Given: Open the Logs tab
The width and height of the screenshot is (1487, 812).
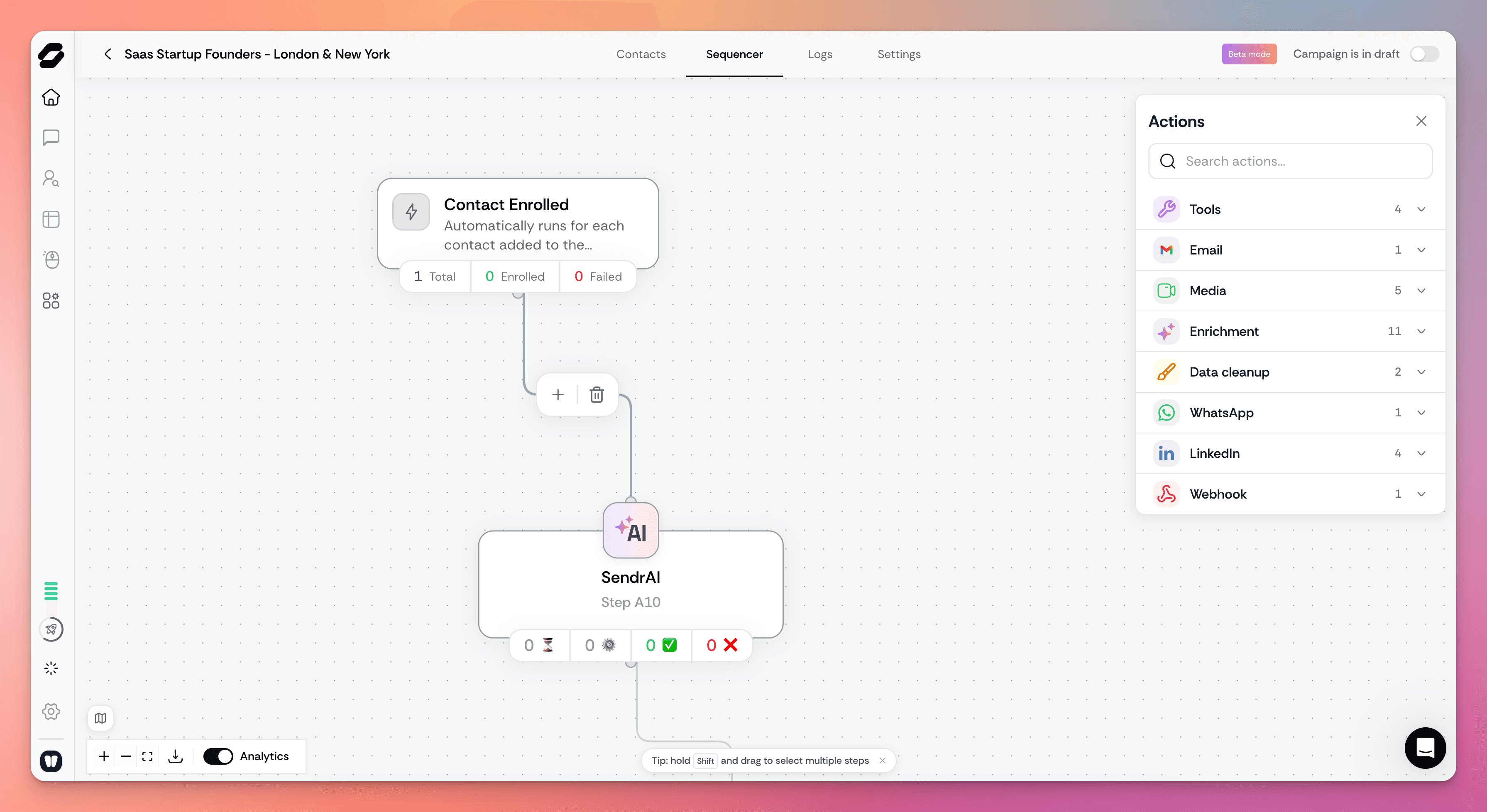Looking at the screenshot, I should [x=820, y=54].
